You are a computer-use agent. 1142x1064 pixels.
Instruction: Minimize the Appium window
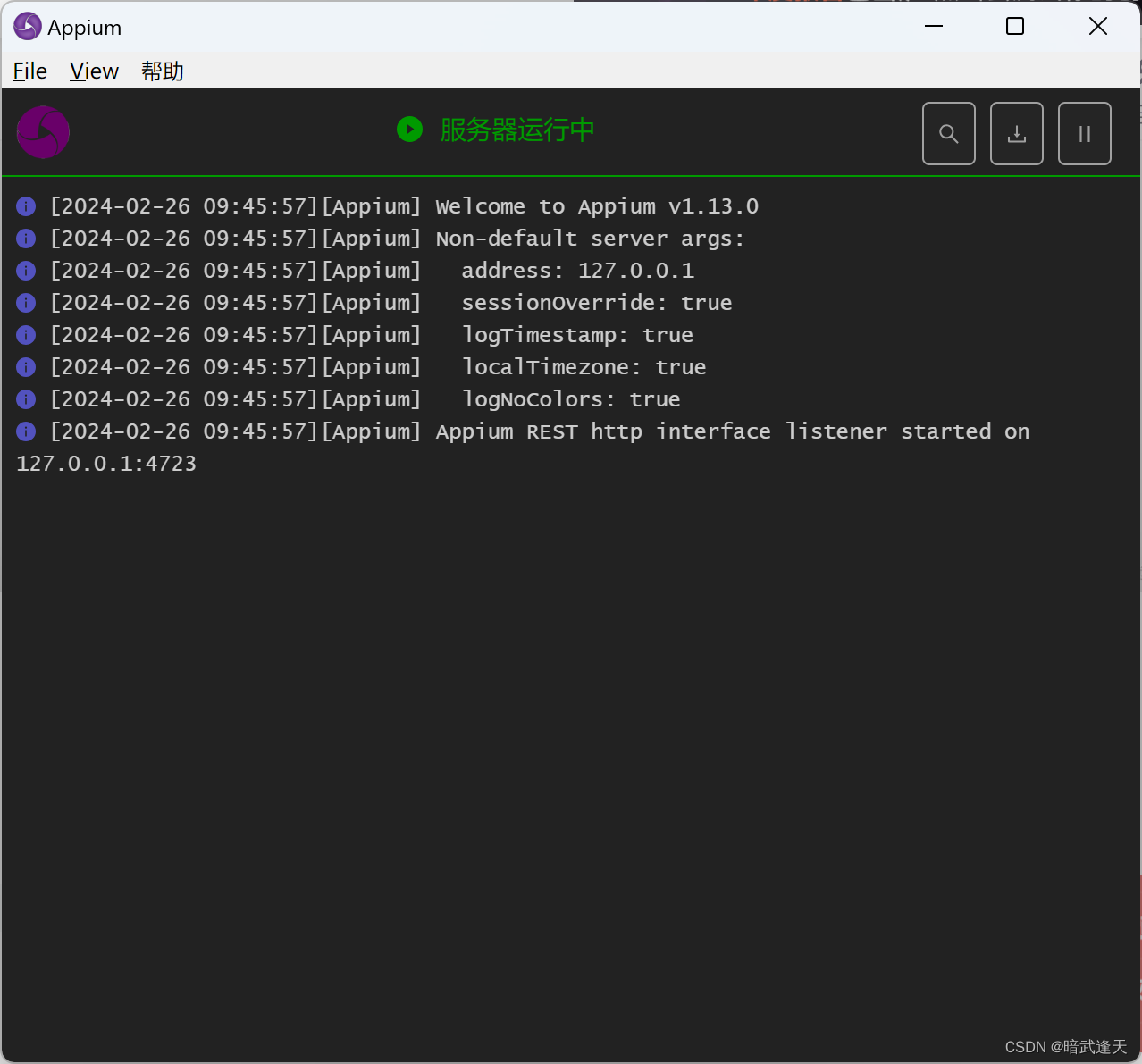pos(934,26)
